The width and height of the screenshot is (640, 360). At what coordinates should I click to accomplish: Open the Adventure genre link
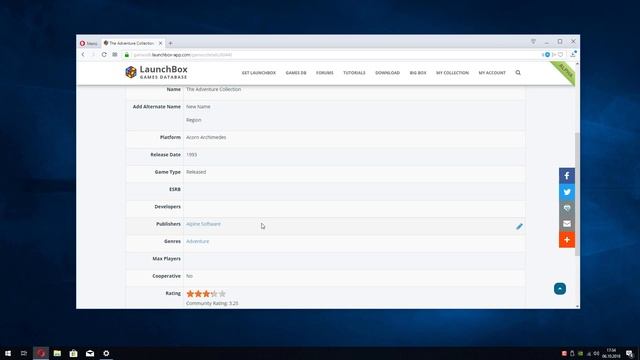tap(198, 241)
